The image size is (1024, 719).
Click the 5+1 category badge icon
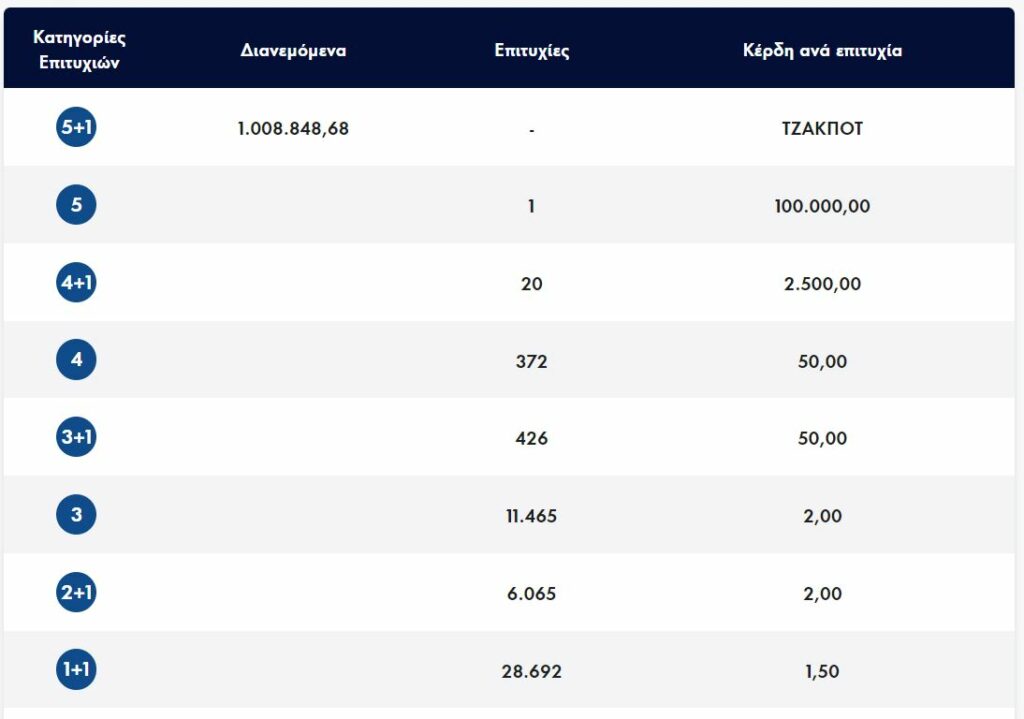(77, 128)
